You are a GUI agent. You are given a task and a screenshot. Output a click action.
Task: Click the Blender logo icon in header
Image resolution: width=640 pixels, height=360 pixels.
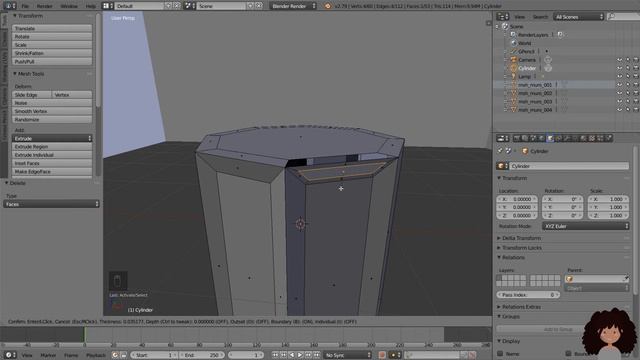coord(327,6)
